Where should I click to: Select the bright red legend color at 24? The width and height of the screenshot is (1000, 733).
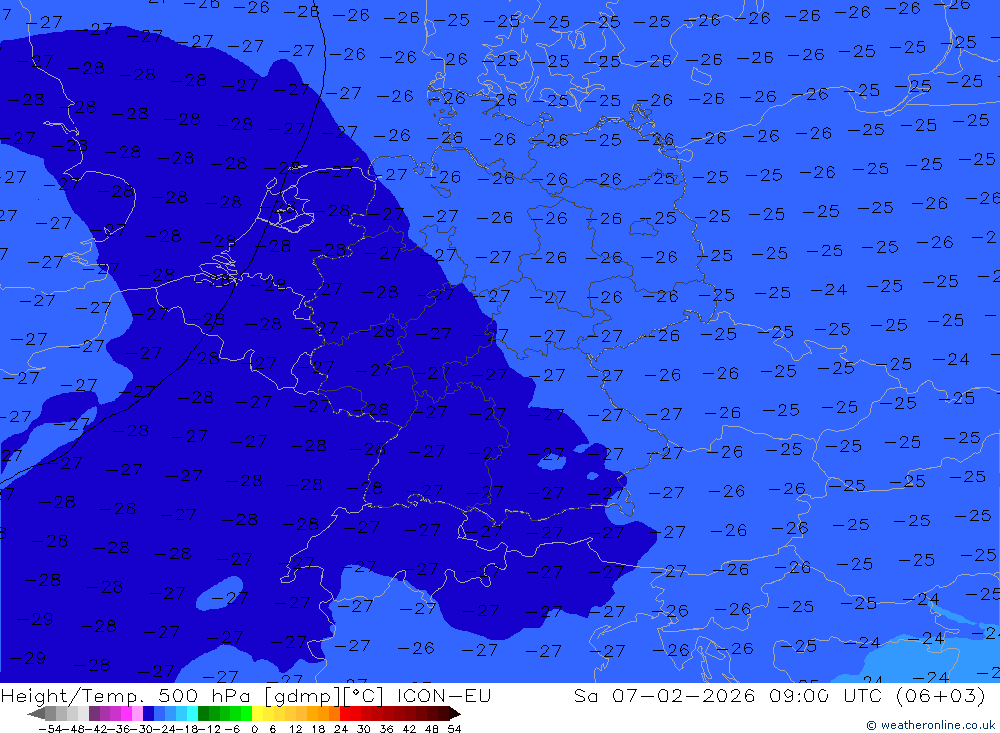[x=345, y=713]
